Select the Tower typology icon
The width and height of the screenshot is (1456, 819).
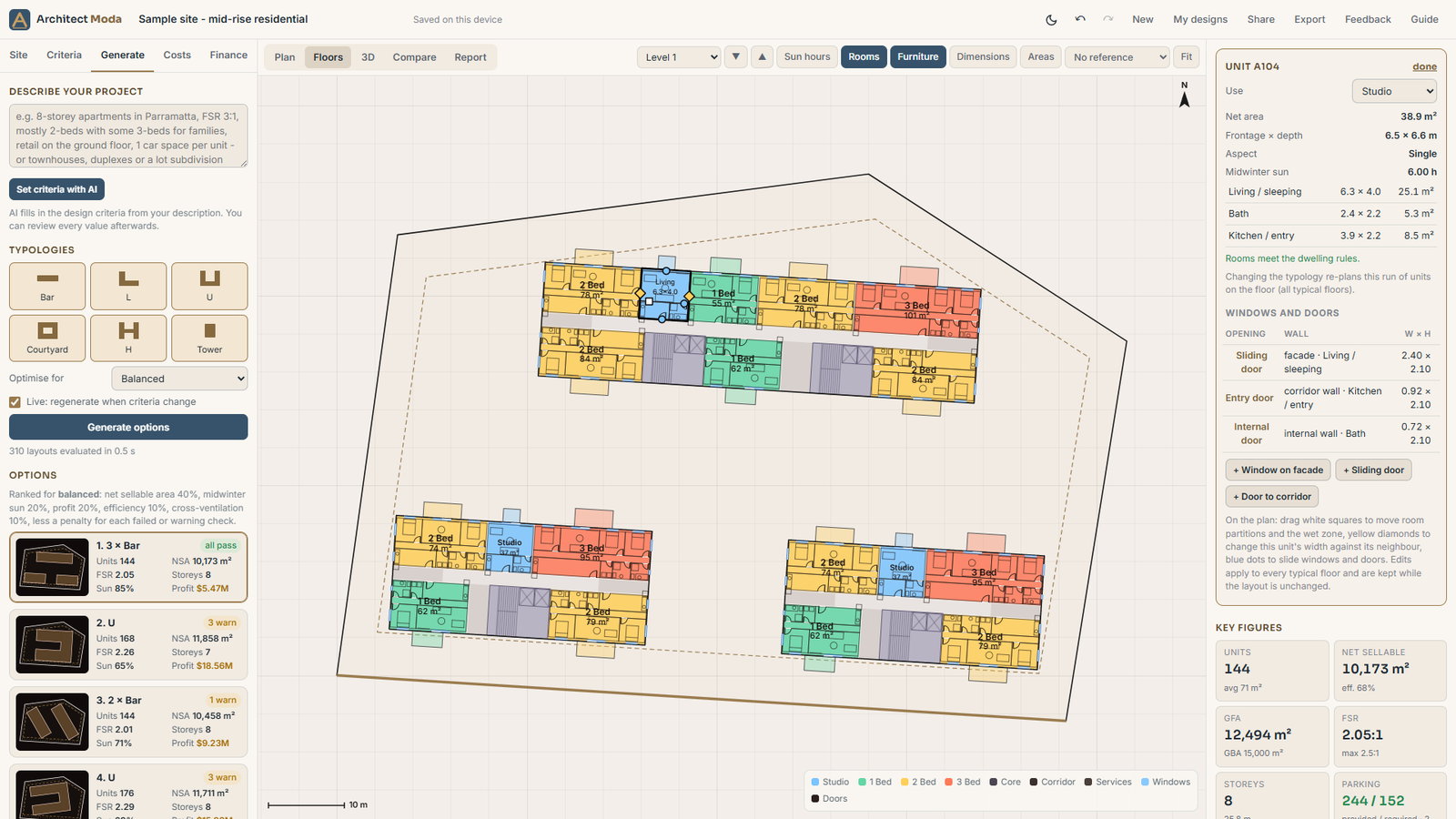point(209,339)
